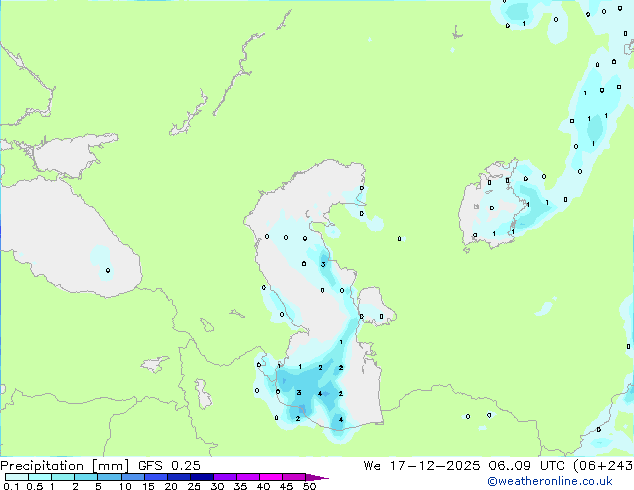The height and width of the screenshot is (490, 634).
Task: Click the 5–10 mm legend color swatch
Action: coord(109,477)
